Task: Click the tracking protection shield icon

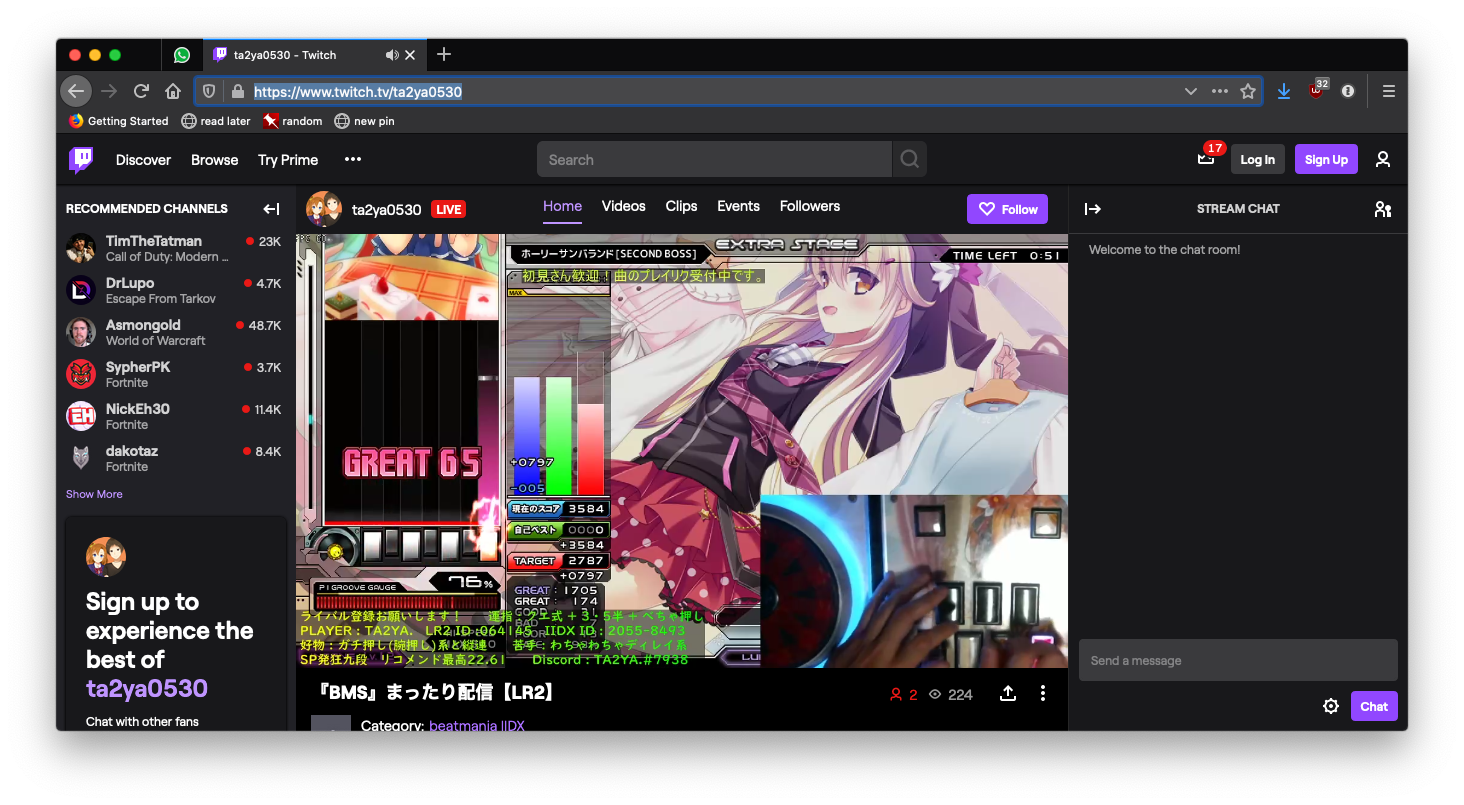Action: 209,91
